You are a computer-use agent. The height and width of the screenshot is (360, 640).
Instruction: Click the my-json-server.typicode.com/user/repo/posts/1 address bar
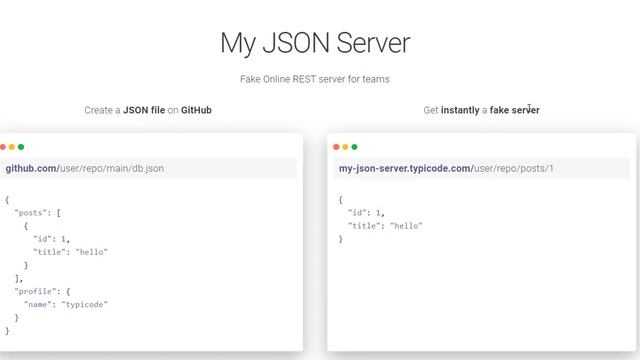tap(482, 168)
